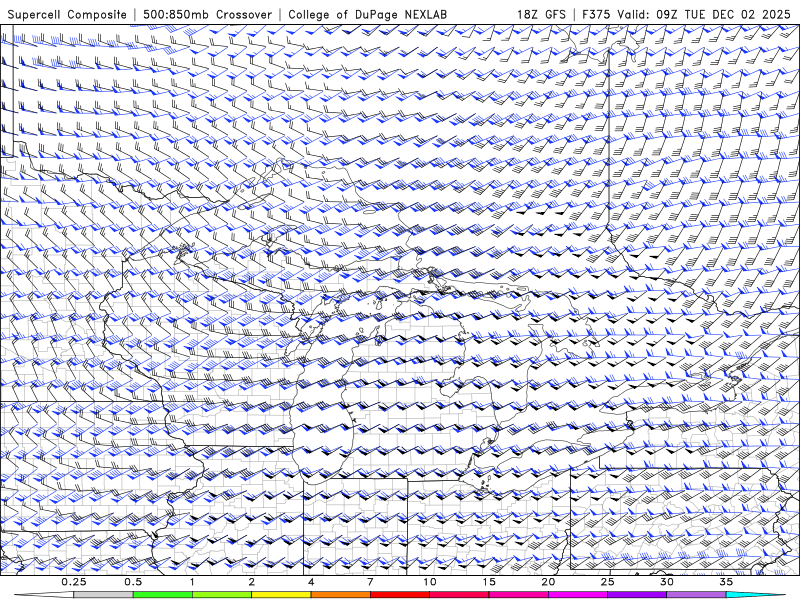Click the green 0.5–1 color swatch
Screen dimensions: 800x600
click(163, 595)
